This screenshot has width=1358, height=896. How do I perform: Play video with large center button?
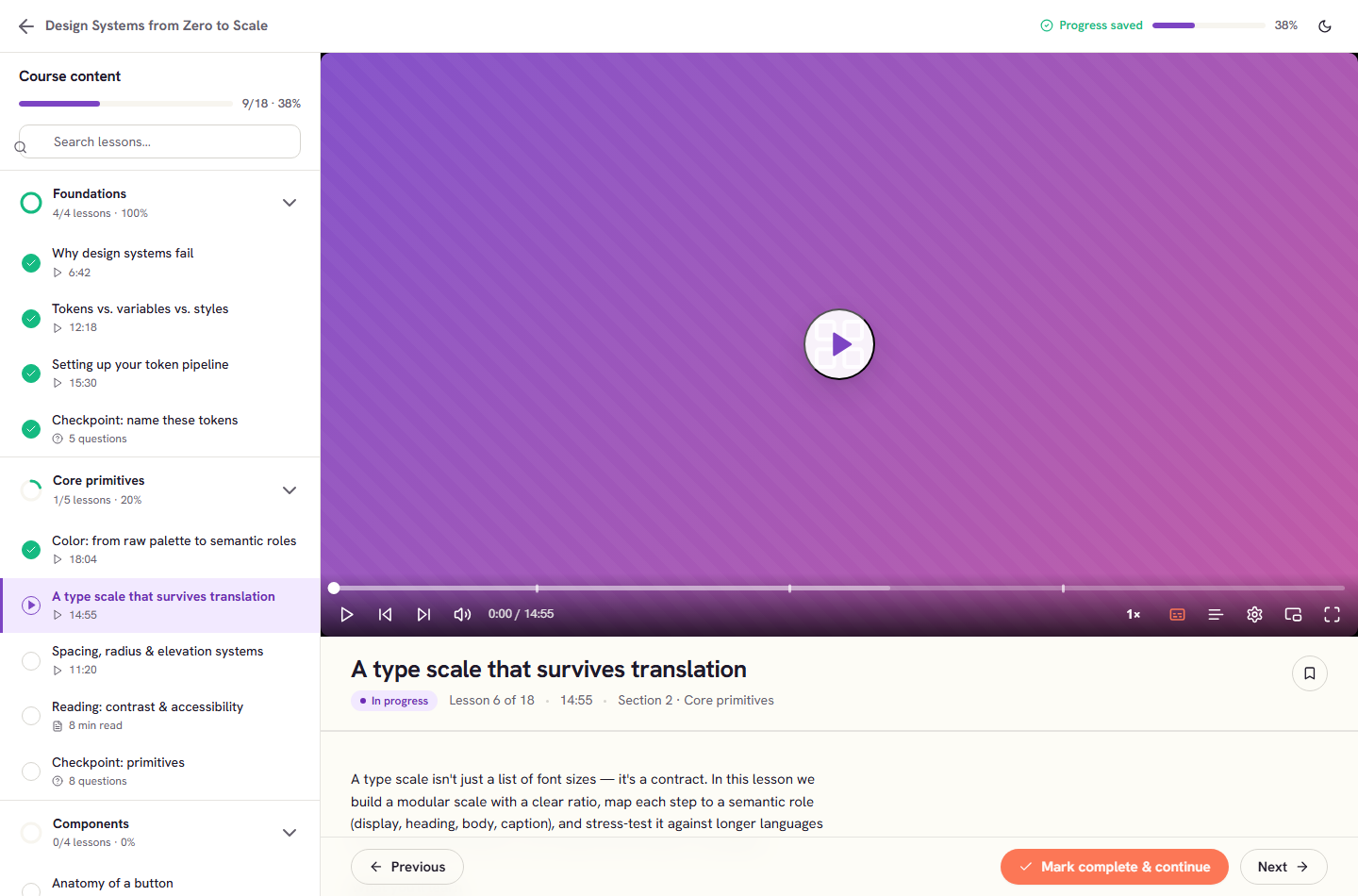839,344
